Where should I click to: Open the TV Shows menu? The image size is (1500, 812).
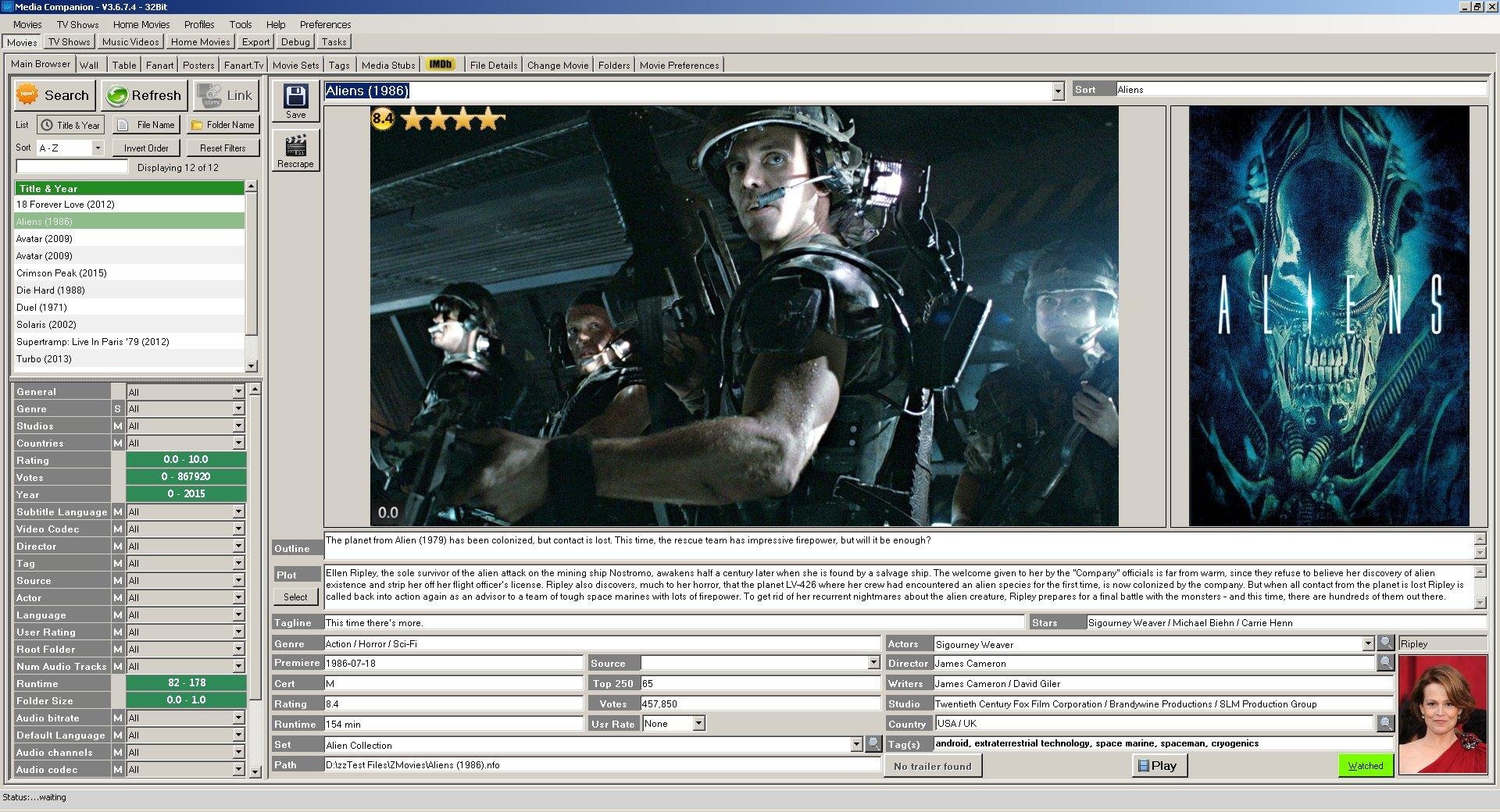tap(77, 24)
